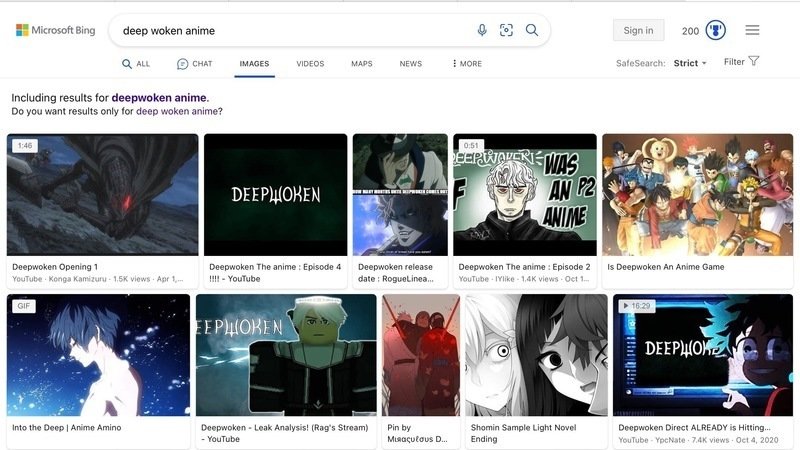This screenshot has width=800, height=450.
Task: Switch to Chat with bubble icon
Action: point(195,64)
